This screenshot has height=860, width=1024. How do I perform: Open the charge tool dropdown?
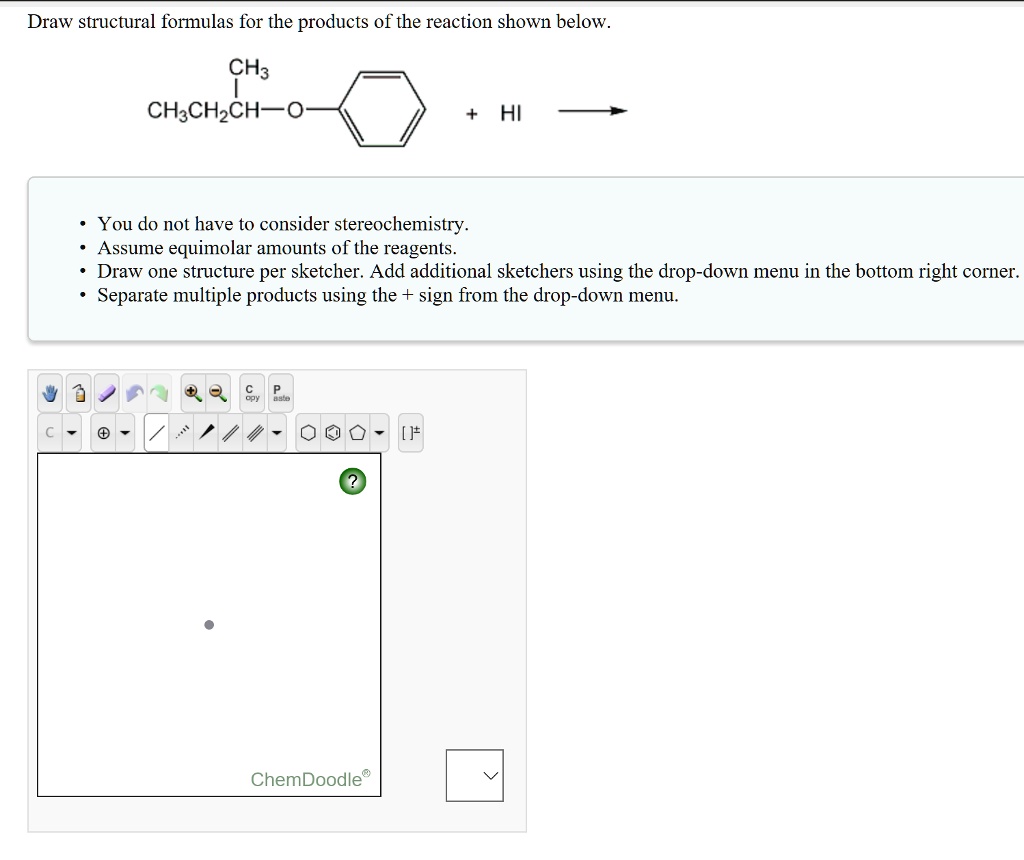coord(125,432)
